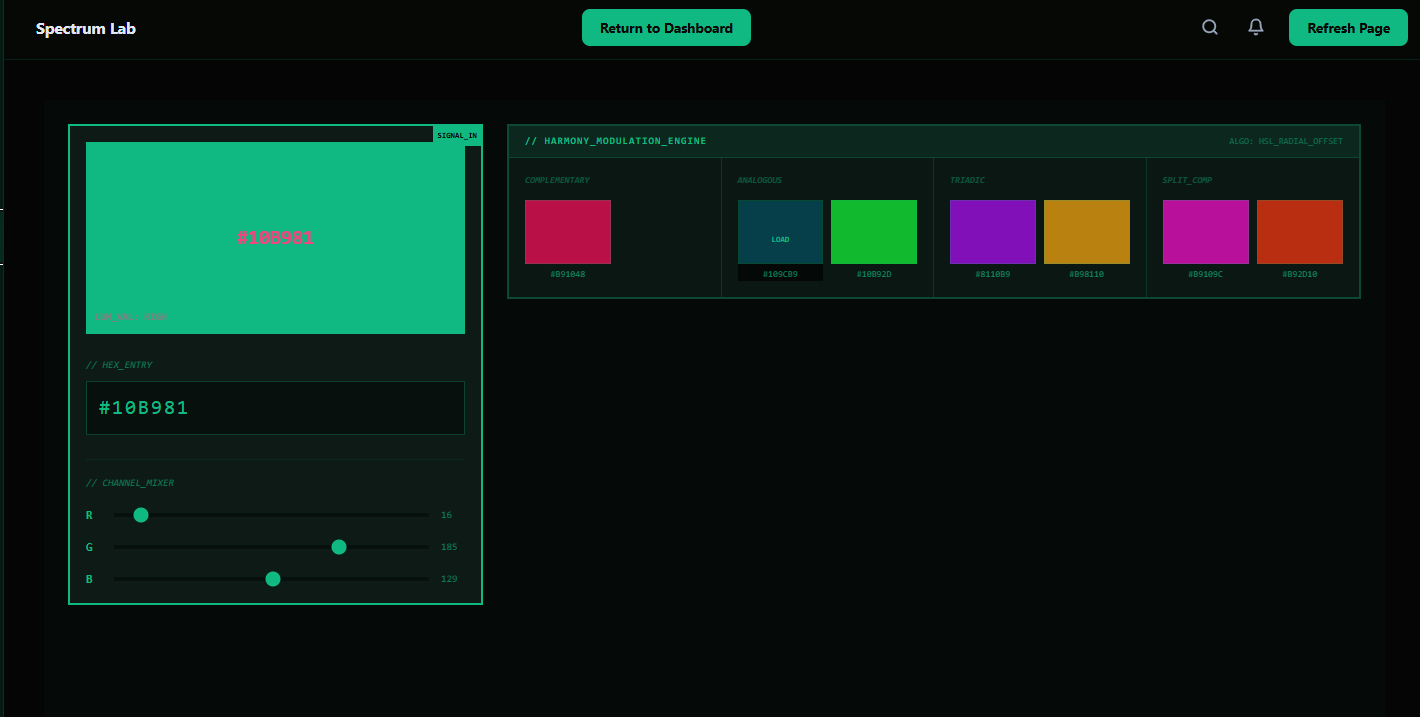Click the main color preview #10B981
The width and height of the screenshot is (1420, 717).
[x=275, y=238]
